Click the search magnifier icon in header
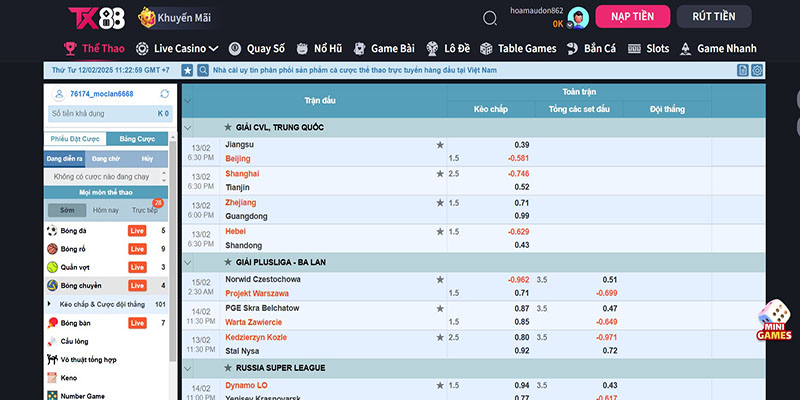Image resolution: width=800 pixels, height=400 pixels. click(489, 18)
